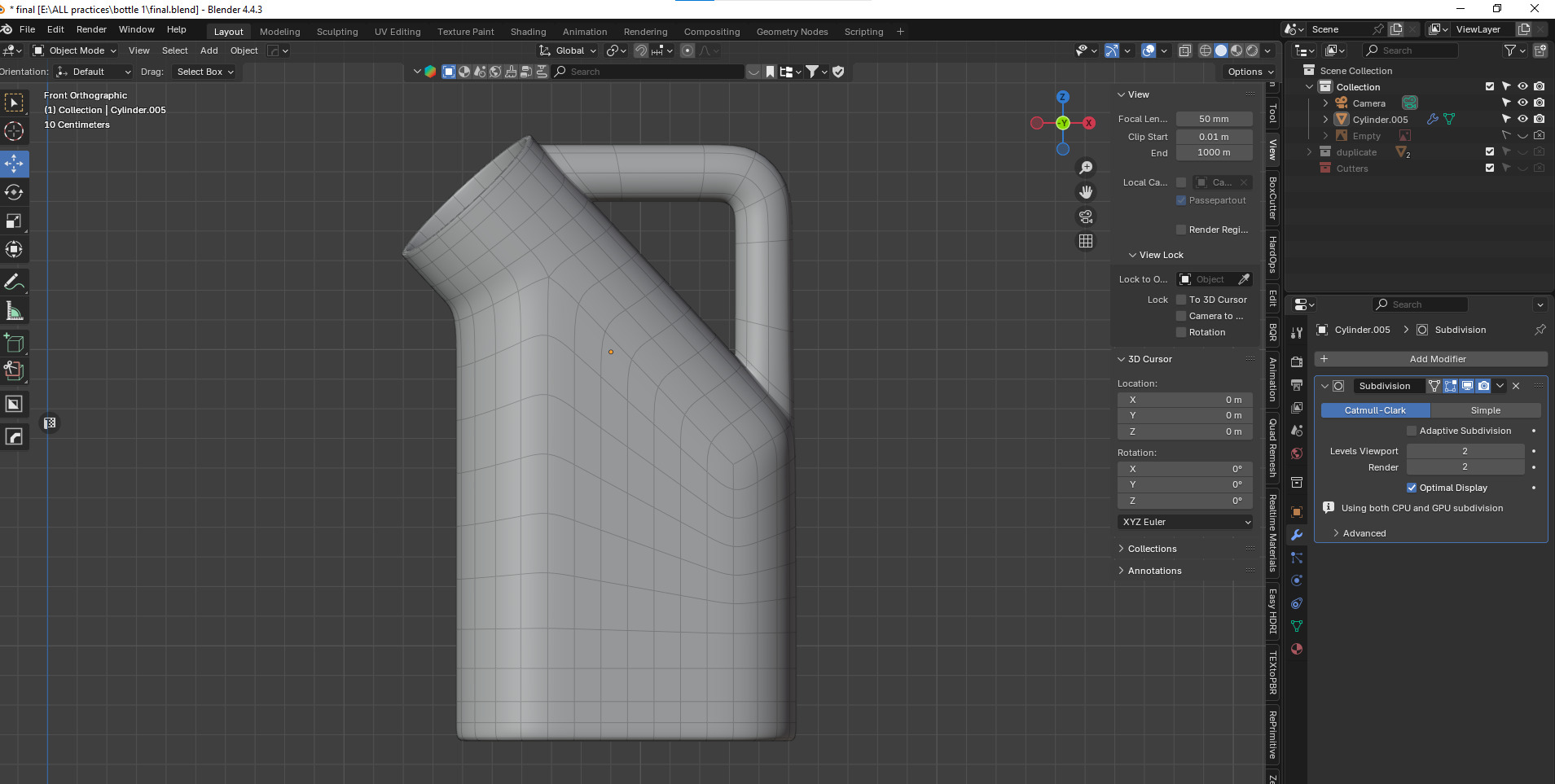Uncheck the Cutters collection checkbox
The width and height of the screenshot is (1555, 784).
pos(1490,168)
